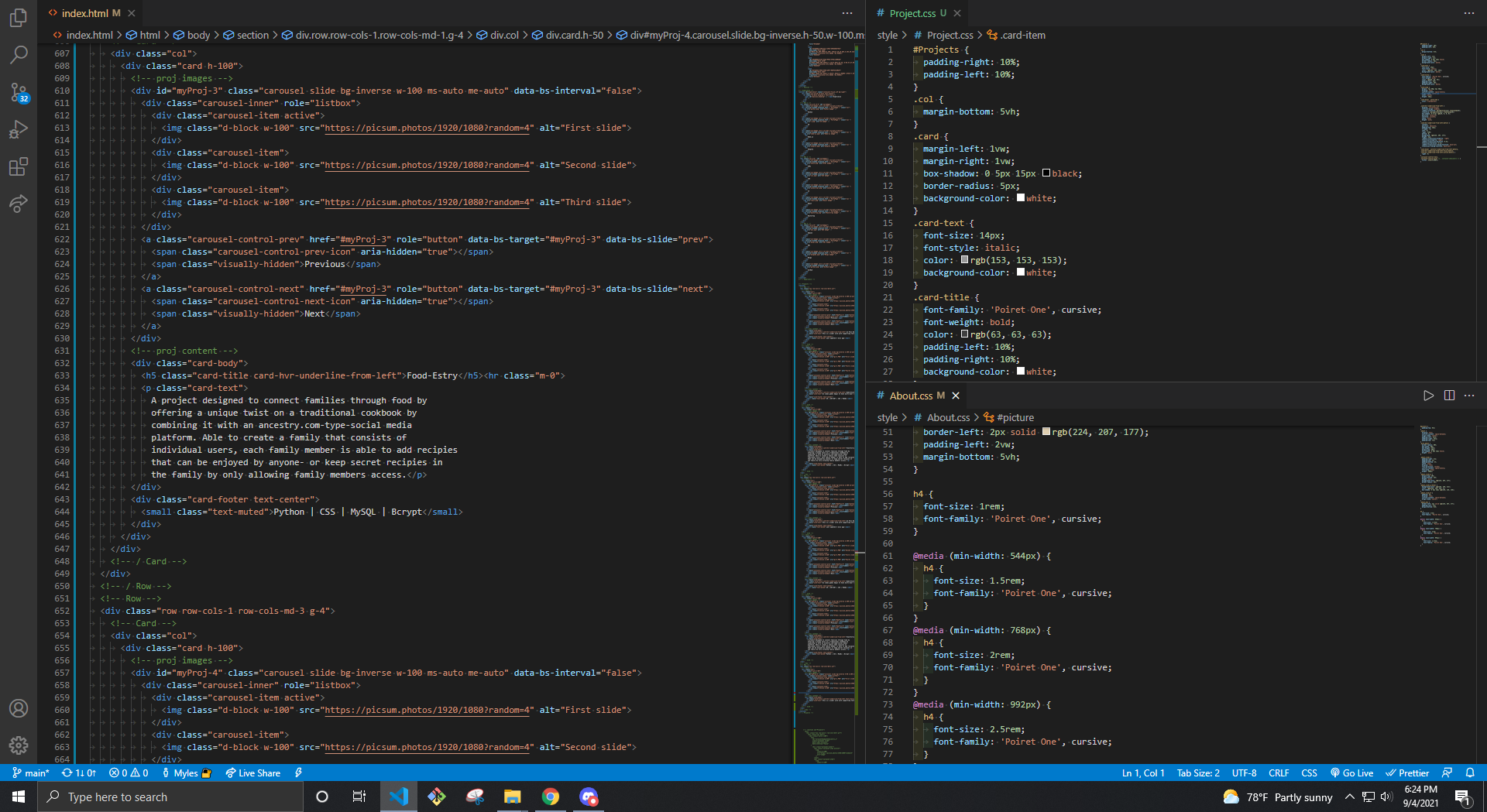
Task: Open the Run and Debug view
Action: pos(19,129)
